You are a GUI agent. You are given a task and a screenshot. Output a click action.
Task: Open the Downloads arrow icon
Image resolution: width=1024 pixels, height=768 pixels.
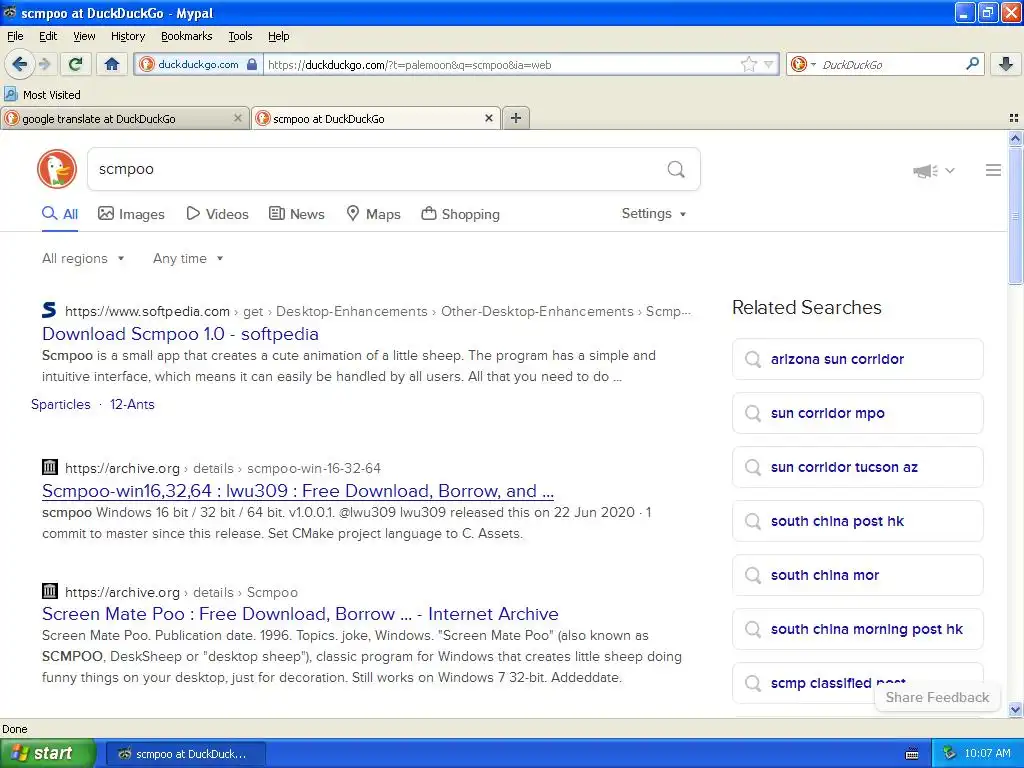click(1006, 64)
